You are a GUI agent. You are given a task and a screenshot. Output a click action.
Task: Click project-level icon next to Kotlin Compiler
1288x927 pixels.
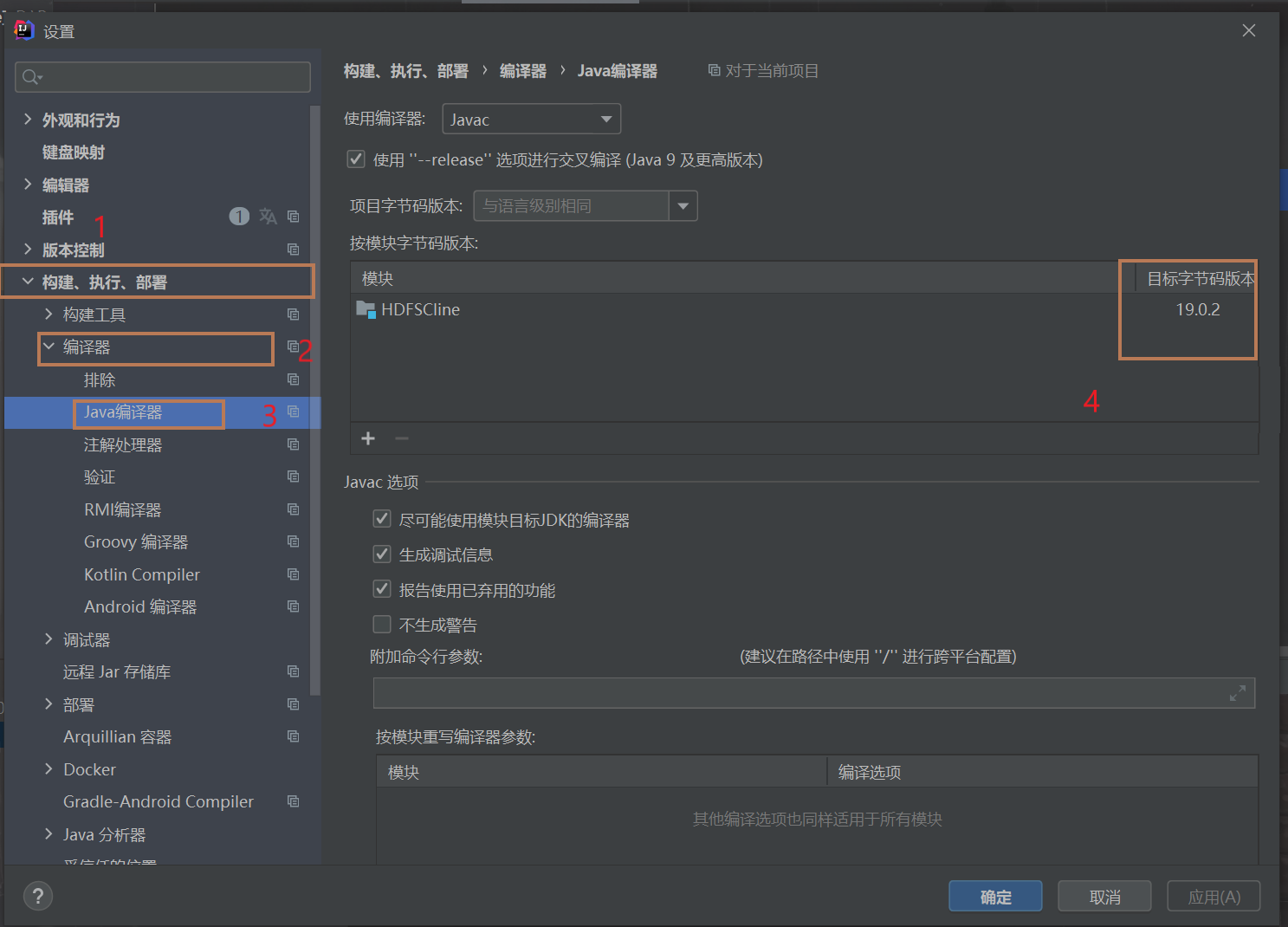(293, 574)
